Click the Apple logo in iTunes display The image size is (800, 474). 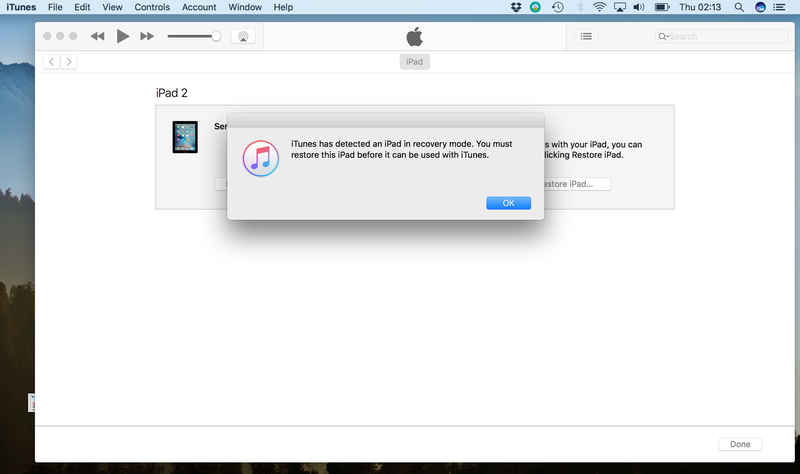(x=414, y=36)
